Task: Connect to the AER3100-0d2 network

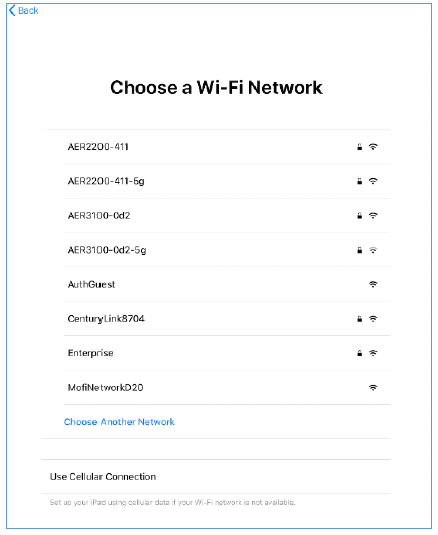Action: pyautogui.click(x=227, y=216)
